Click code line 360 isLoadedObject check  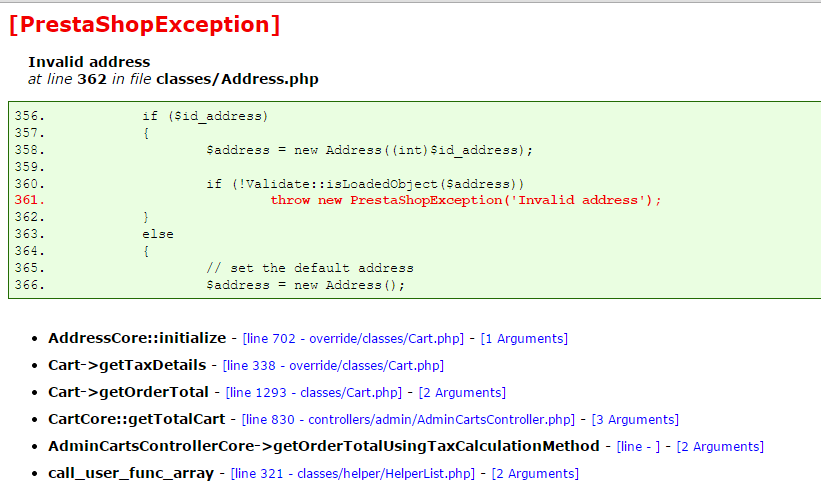coord(365,184)
